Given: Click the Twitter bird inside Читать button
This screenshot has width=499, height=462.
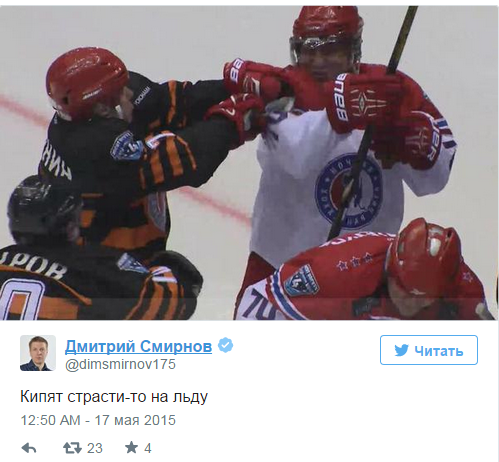Looking at the screenshot, I should [401, 350].
